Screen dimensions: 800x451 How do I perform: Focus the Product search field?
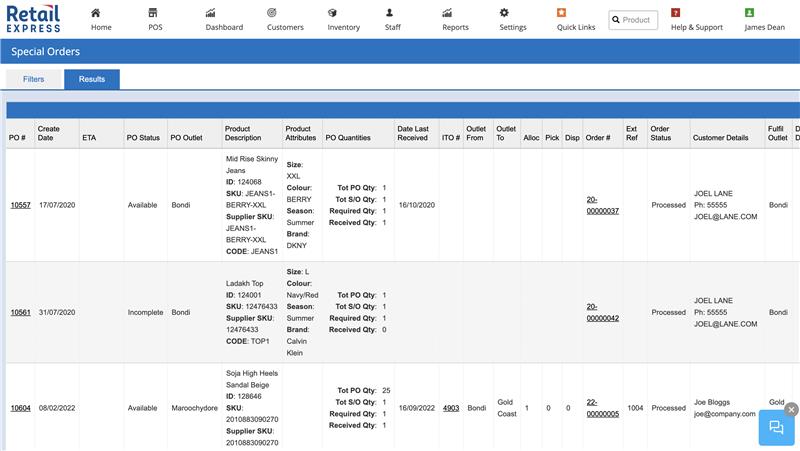633,20
